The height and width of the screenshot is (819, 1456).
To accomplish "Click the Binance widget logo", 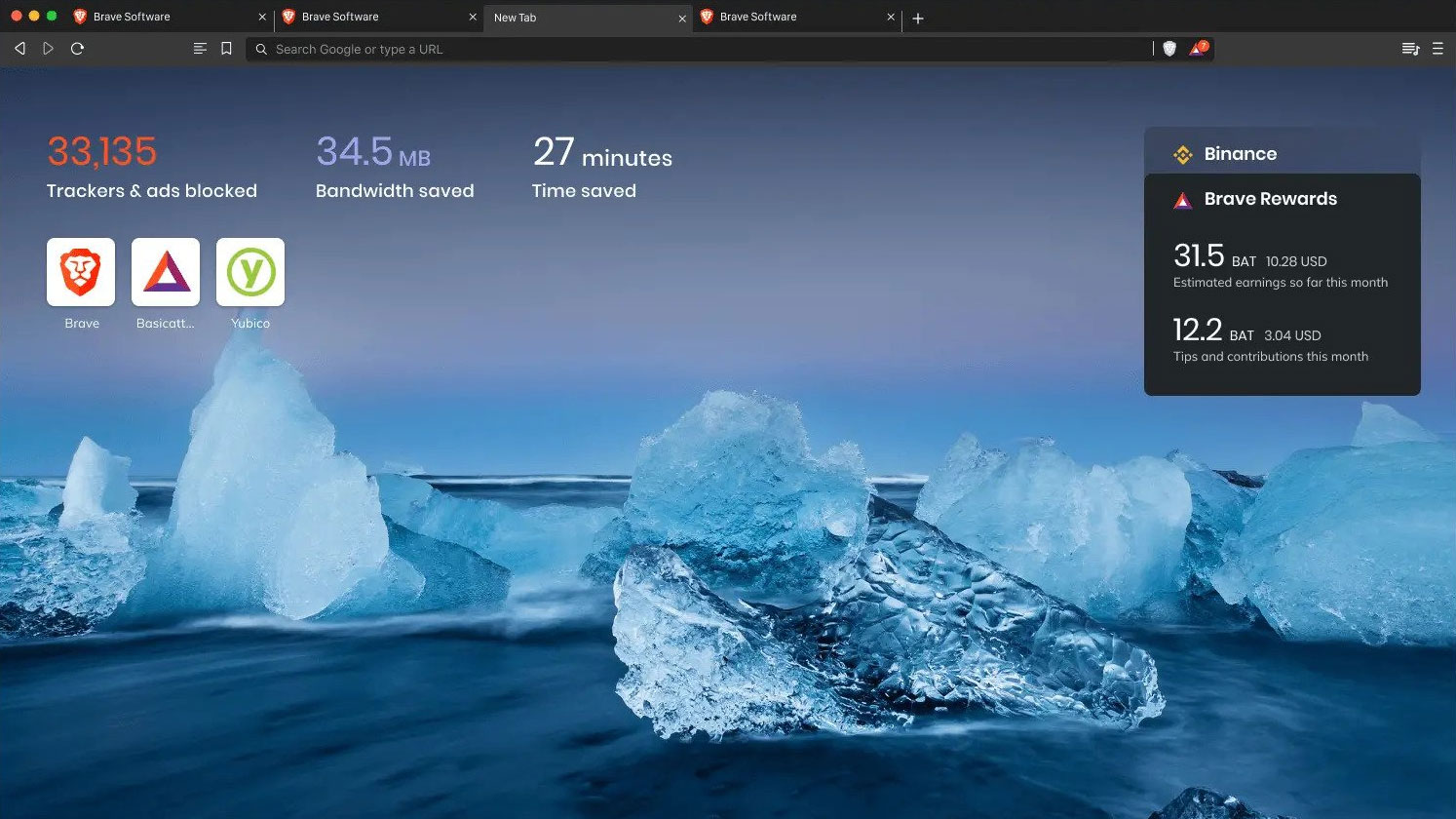I will click(1182, 153).
